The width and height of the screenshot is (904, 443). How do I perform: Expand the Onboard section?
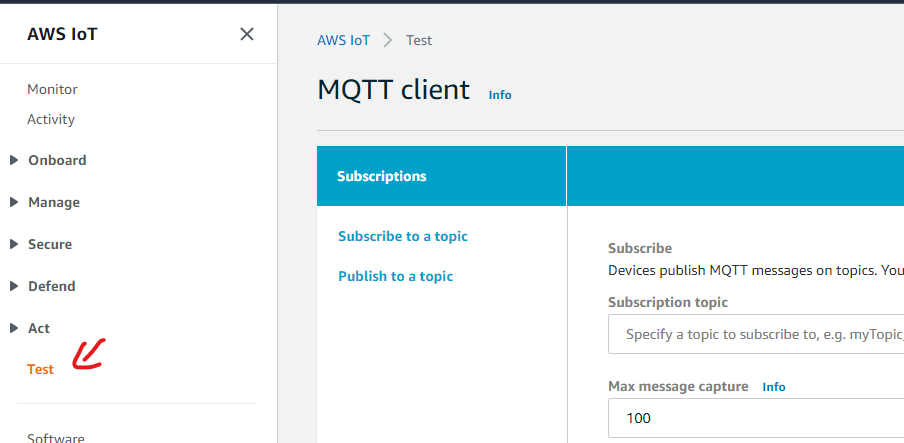57,160
